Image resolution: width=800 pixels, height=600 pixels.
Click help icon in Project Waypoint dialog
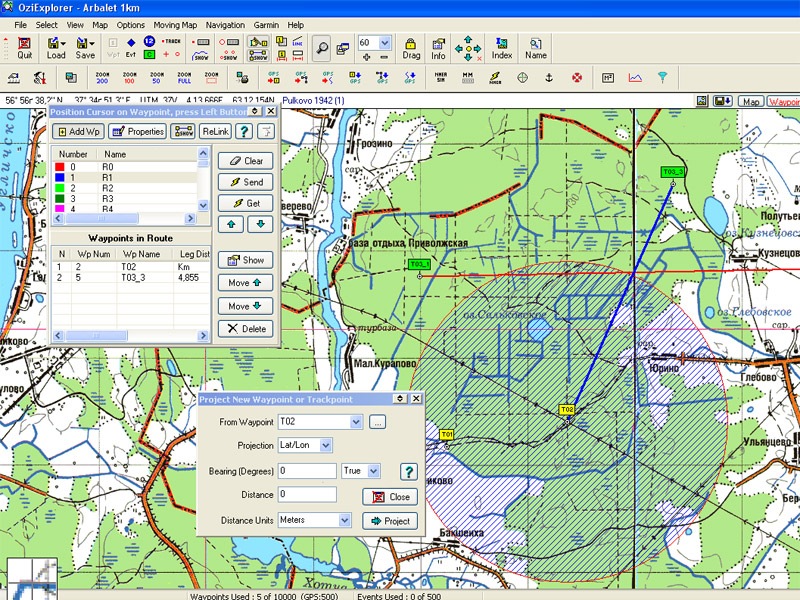click(408, 472)
